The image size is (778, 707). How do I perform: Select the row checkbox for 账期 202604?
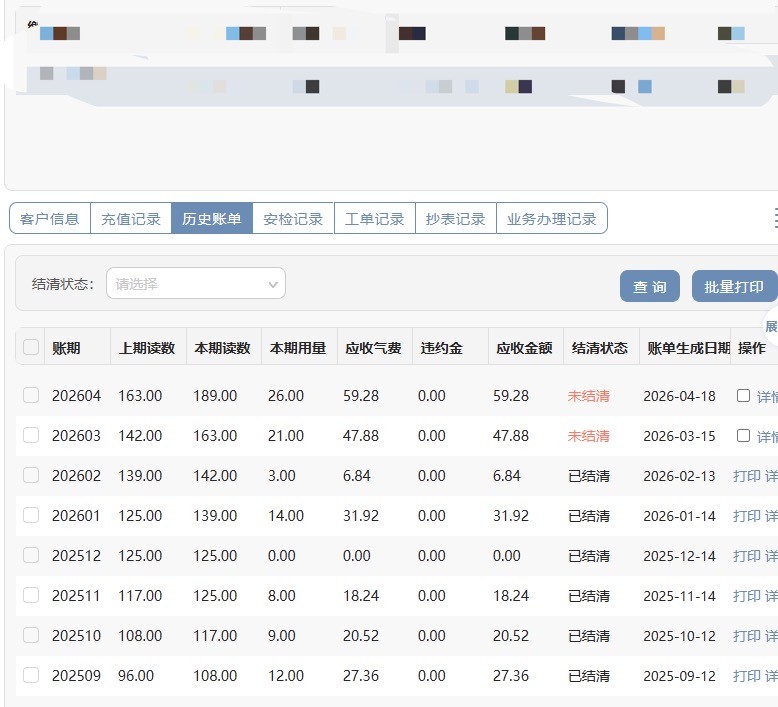click(x=31, y=395)
